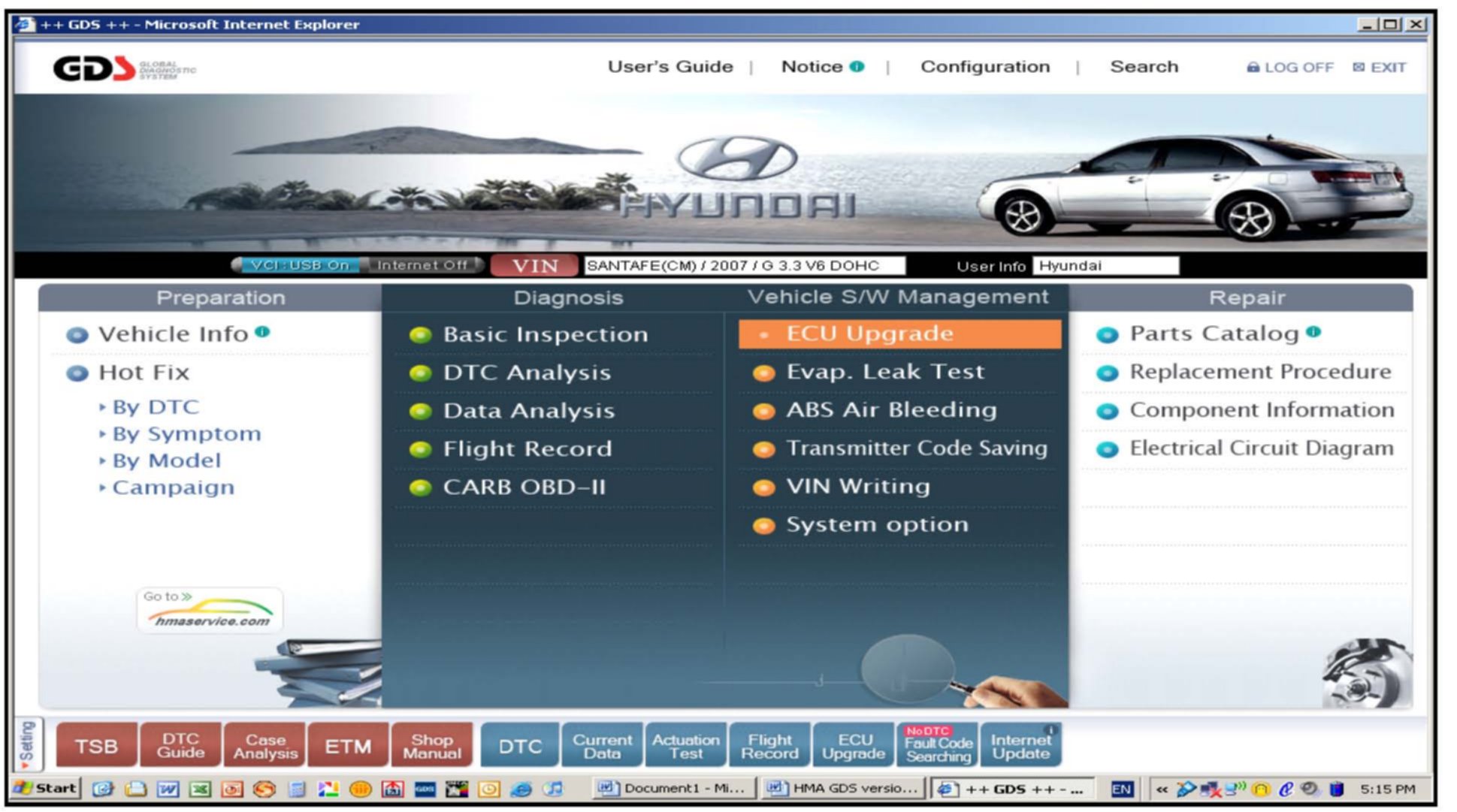This screenshot has height=812, width=1457.
Task: Open User's Guide from top menu
Action: 670,67
